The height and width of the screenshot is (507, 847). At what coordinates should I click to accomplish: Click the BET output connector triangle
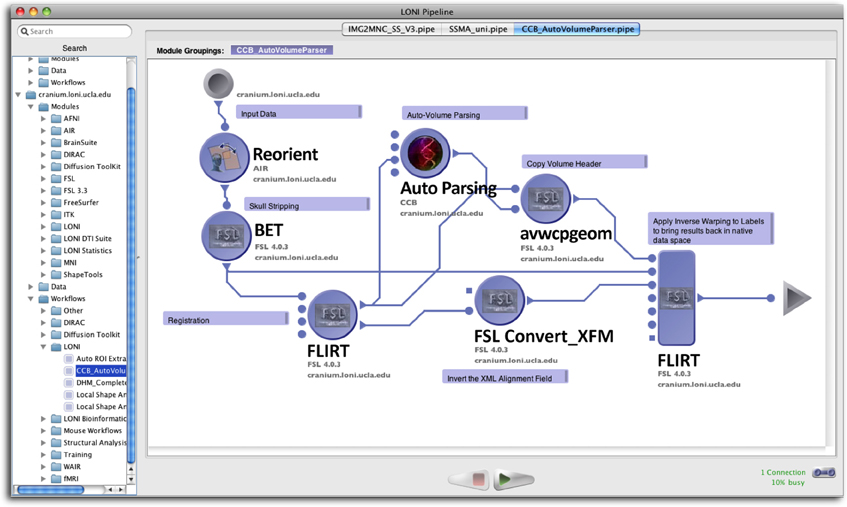[x=226, y=267]
